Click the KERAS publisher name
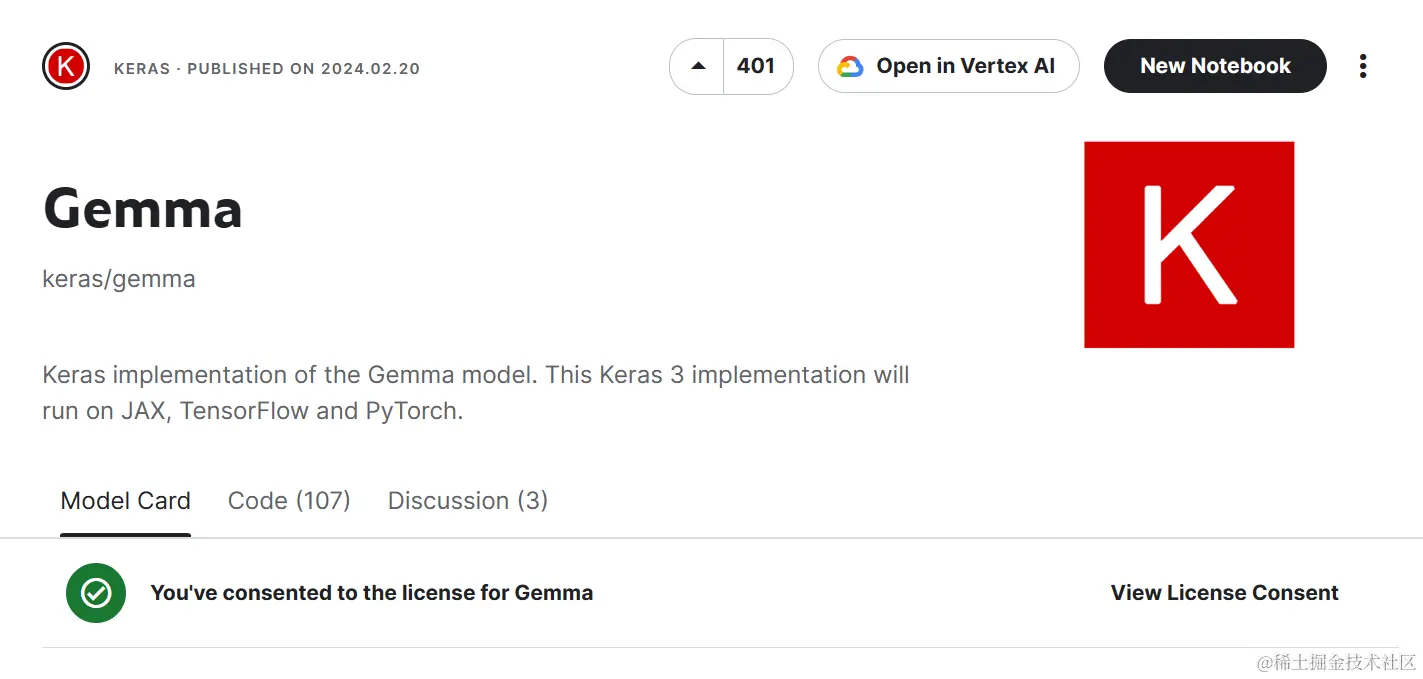 142,69
